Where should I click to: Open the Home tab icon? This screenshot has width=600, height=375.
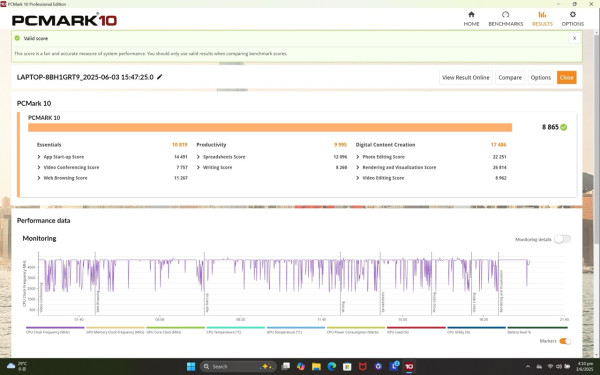coord(471,15)
